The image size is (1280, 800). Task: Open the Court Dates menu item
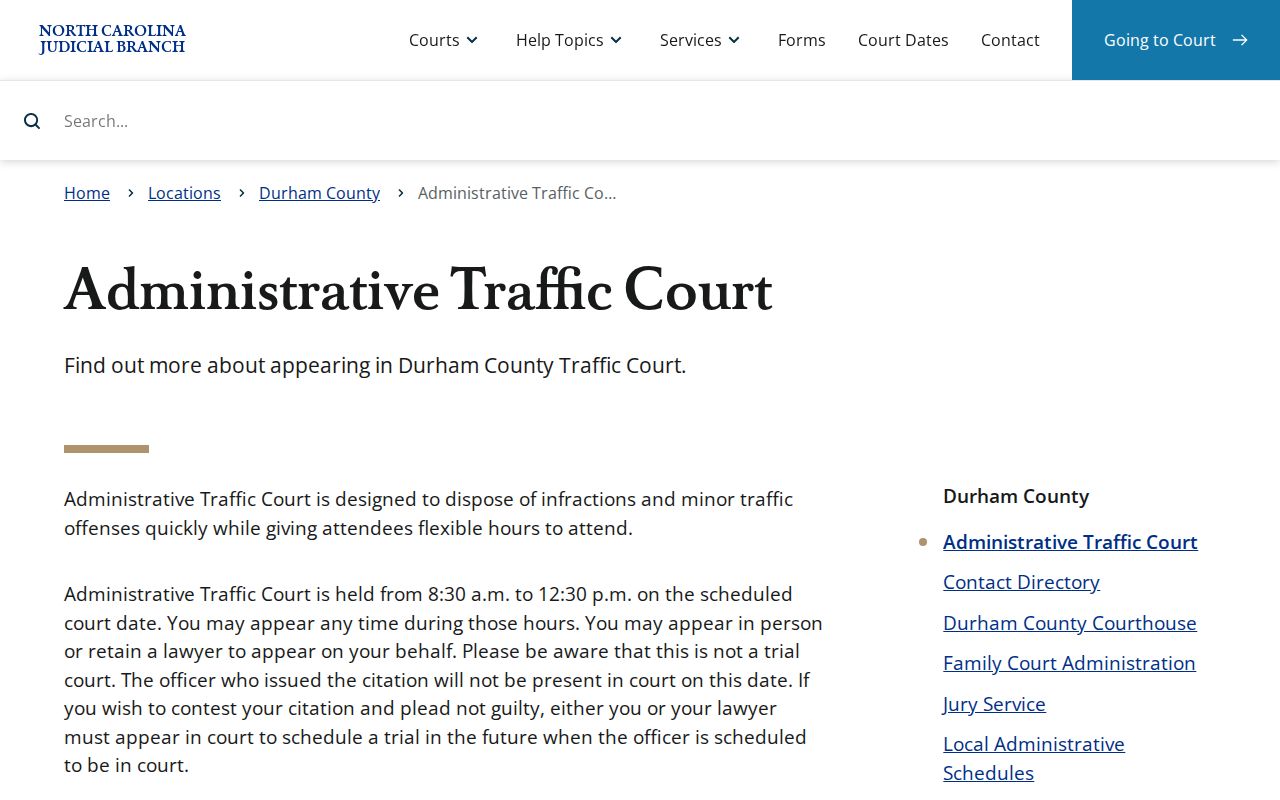[903, 40]
